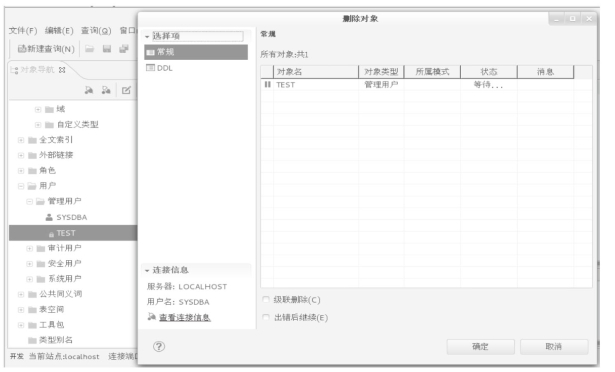Click 当前站点:localhost in status bar
The width and height of the screenshot is (615, 372).
(64, 356)
